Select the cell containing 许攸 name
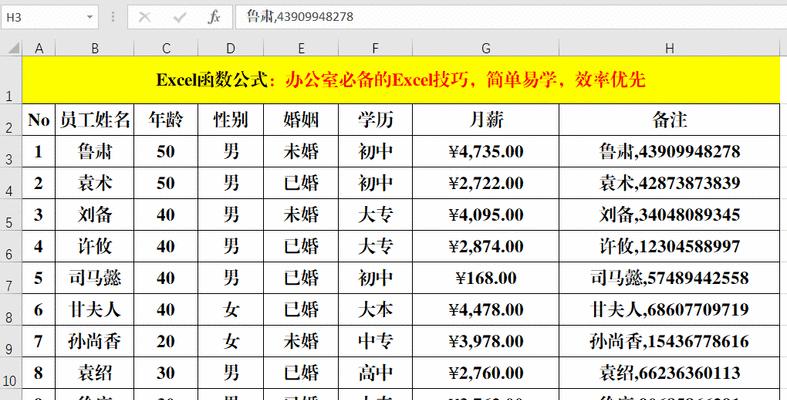The width and height of the screenshot is (787, 400). point(94,246)
